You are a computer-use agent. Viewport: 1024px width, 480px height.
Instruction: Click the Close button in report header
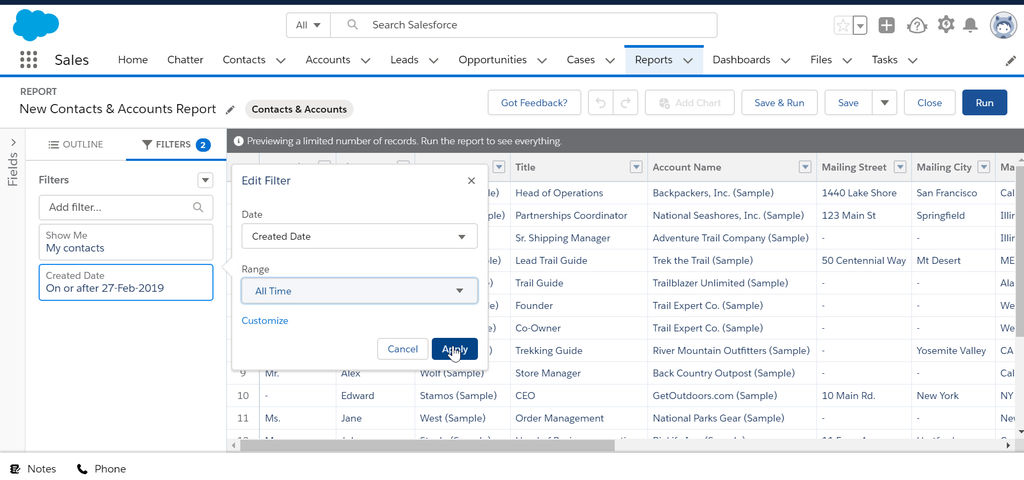tap(929, 103)
